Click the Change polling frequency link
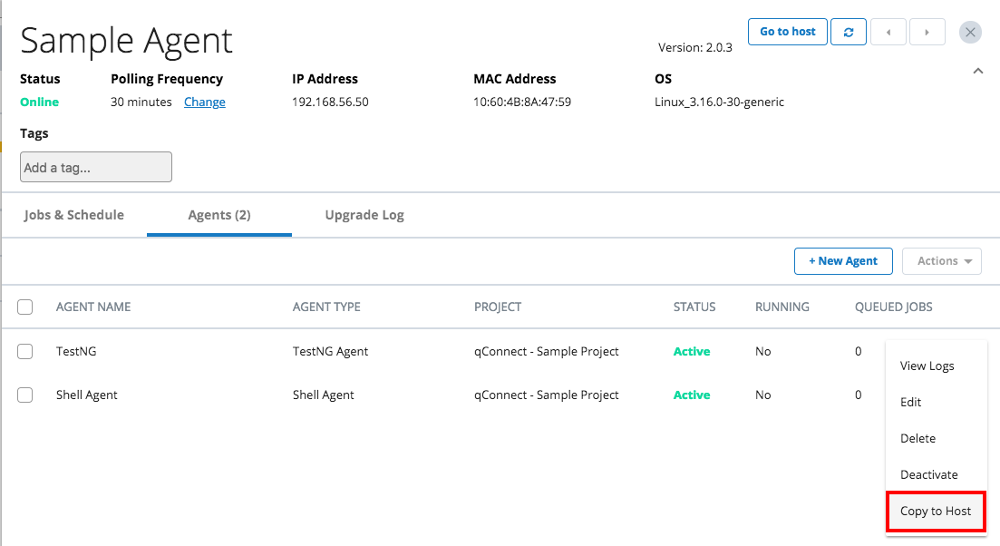Screen dimensions: 1000x546 click(204, 102)
